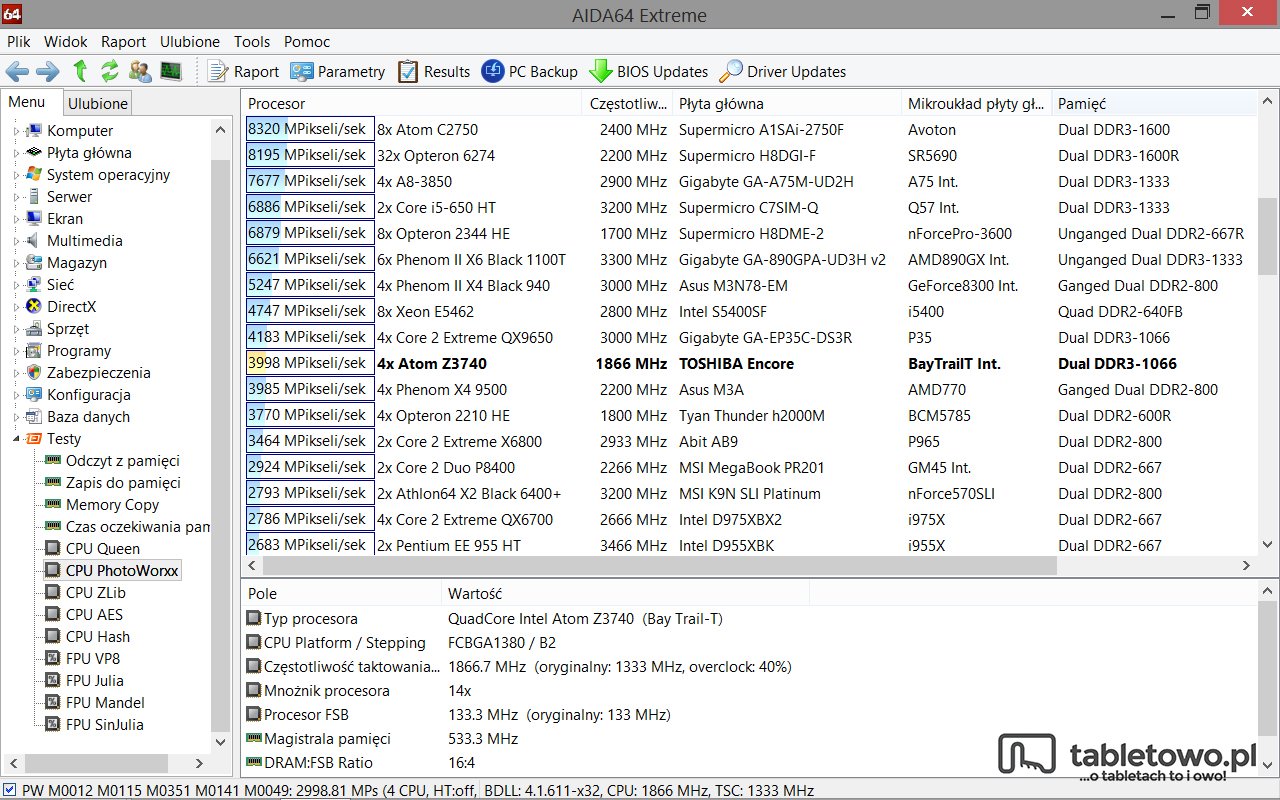Image resolution: width=1280 pixels, height=800 pixels.
Task: Expand the System operacyjny node
Action: (16, 175)
